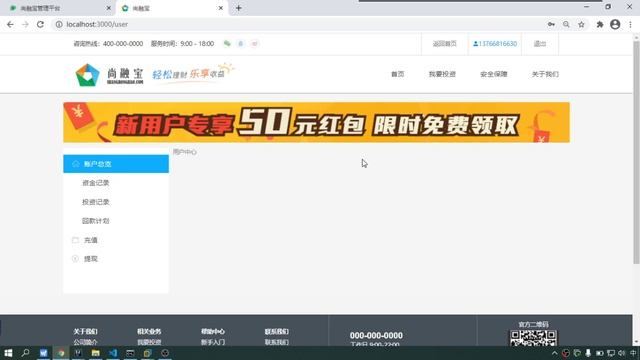The width and height of the screenshot is (640, 360).
Task: Reload the page with refresh icon
Action: tap(40, 24)
